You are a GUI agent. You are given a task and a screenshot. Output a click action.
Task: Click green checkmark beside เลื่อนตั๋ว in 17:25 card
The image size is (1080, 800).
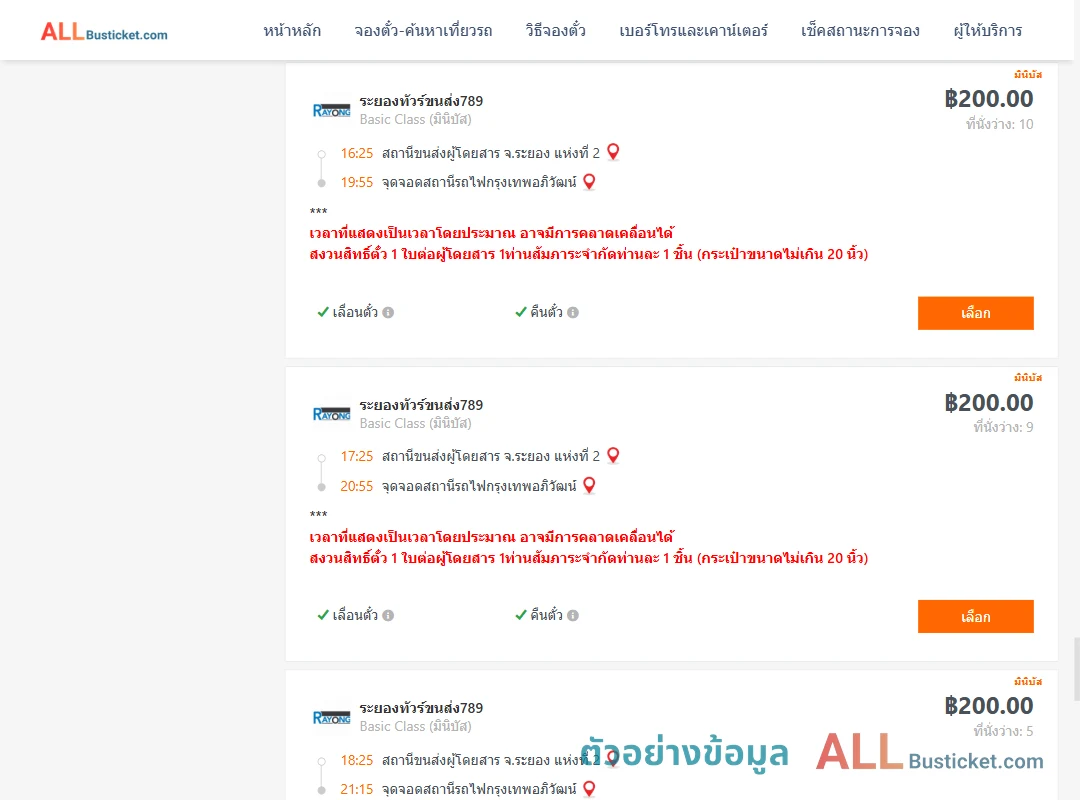point(322,615)
